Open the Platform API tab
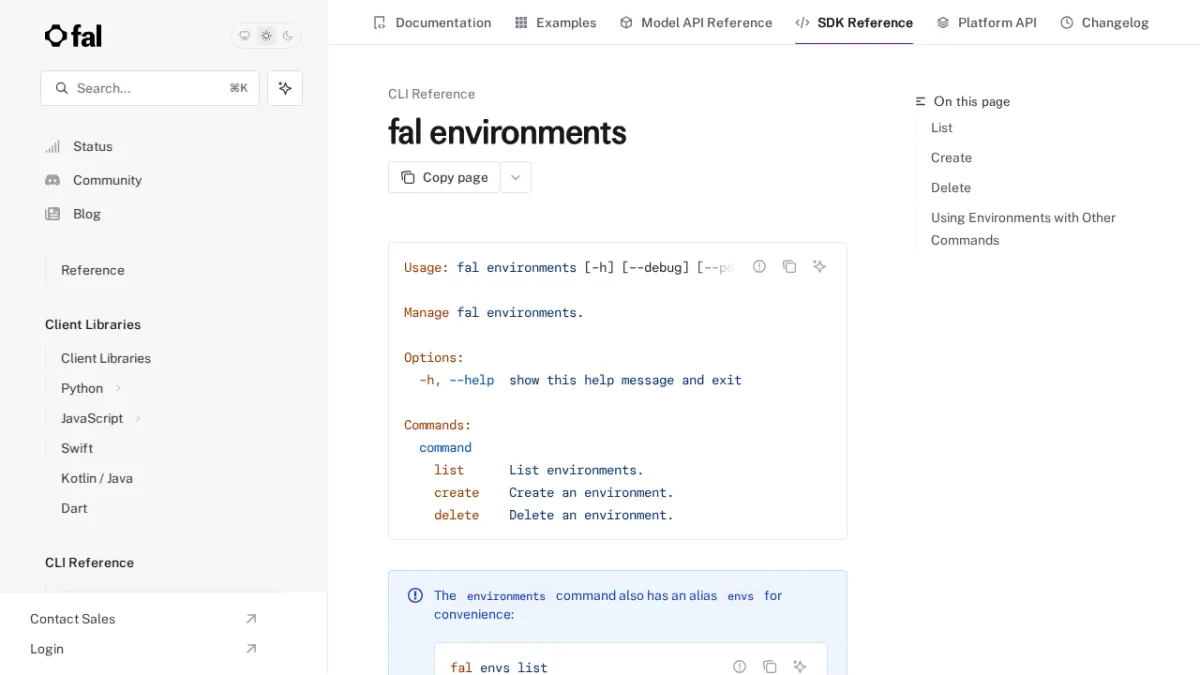 [x=986, y=22]
